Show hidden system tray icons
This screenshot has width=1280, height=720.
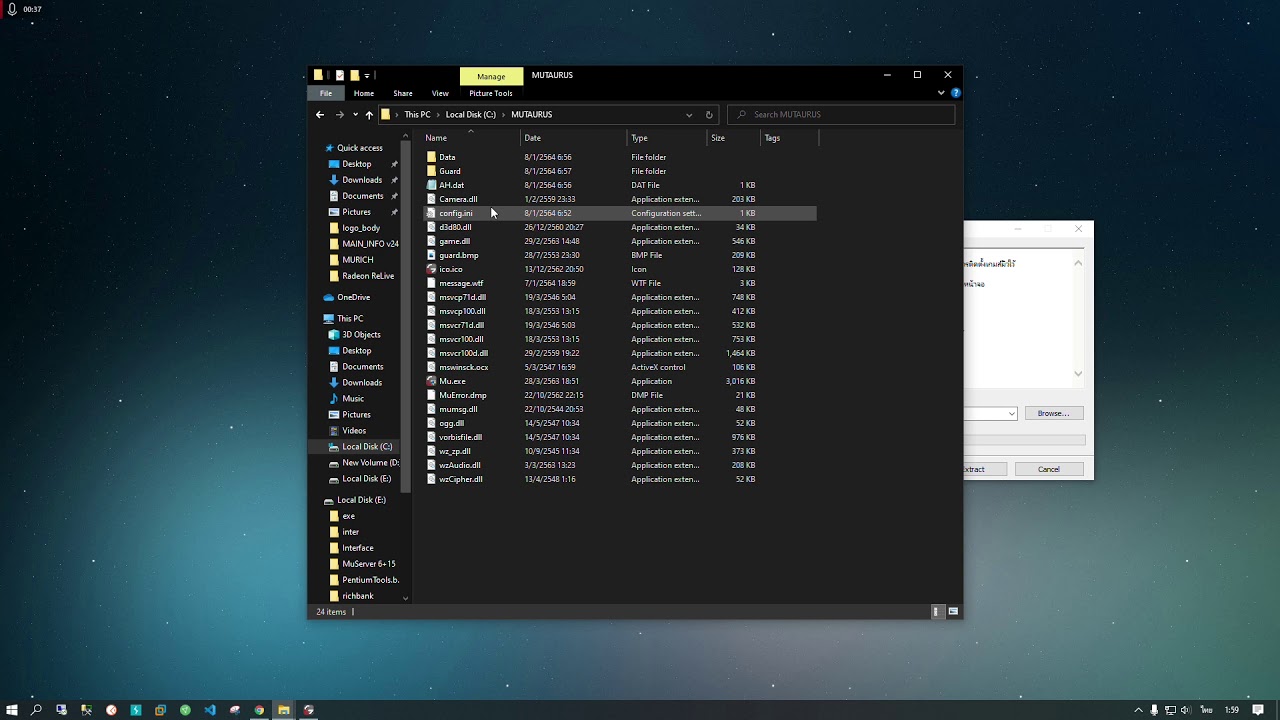click(1138, 710)
